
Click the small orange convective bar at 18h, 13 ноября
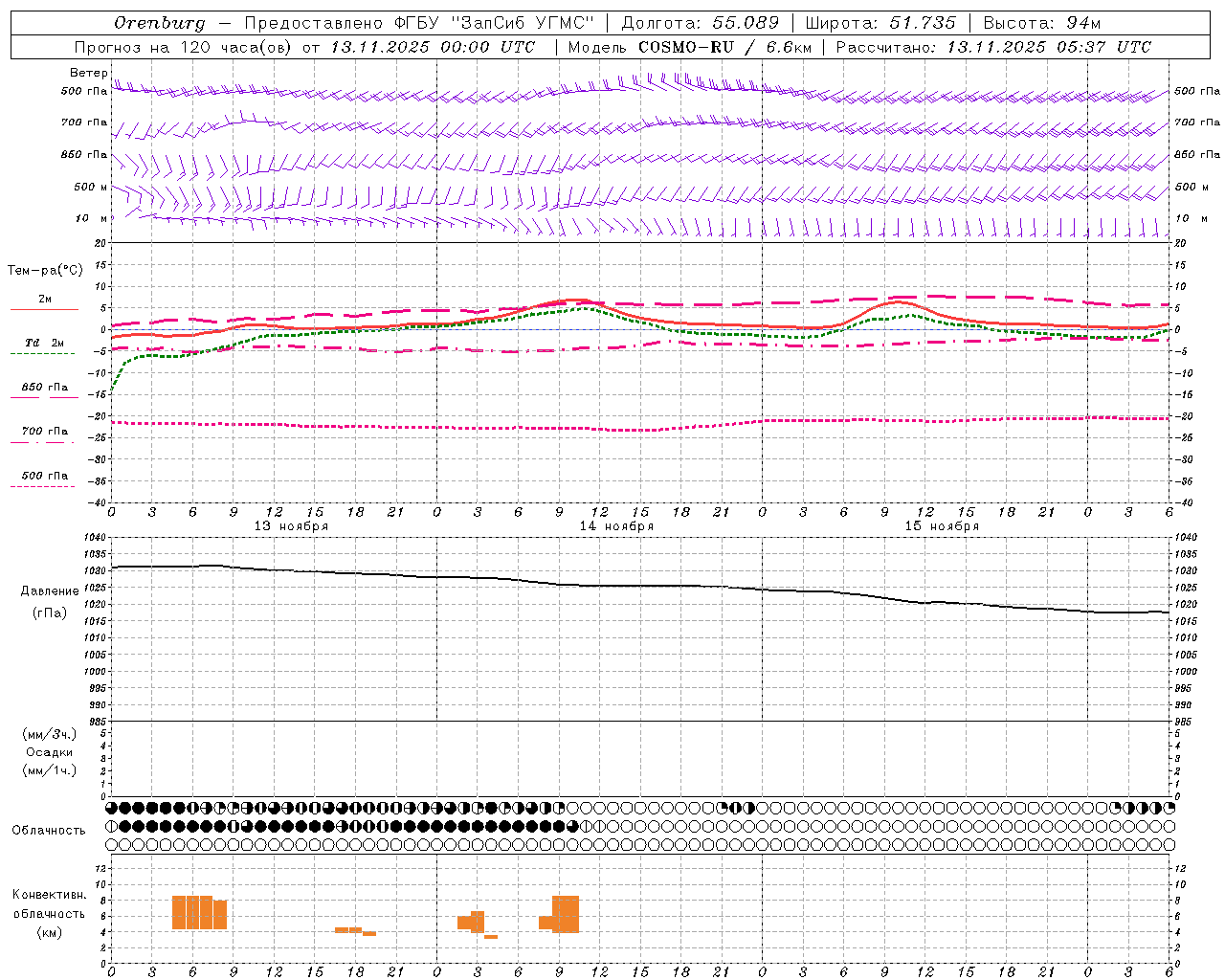click(x=355, y=930)
